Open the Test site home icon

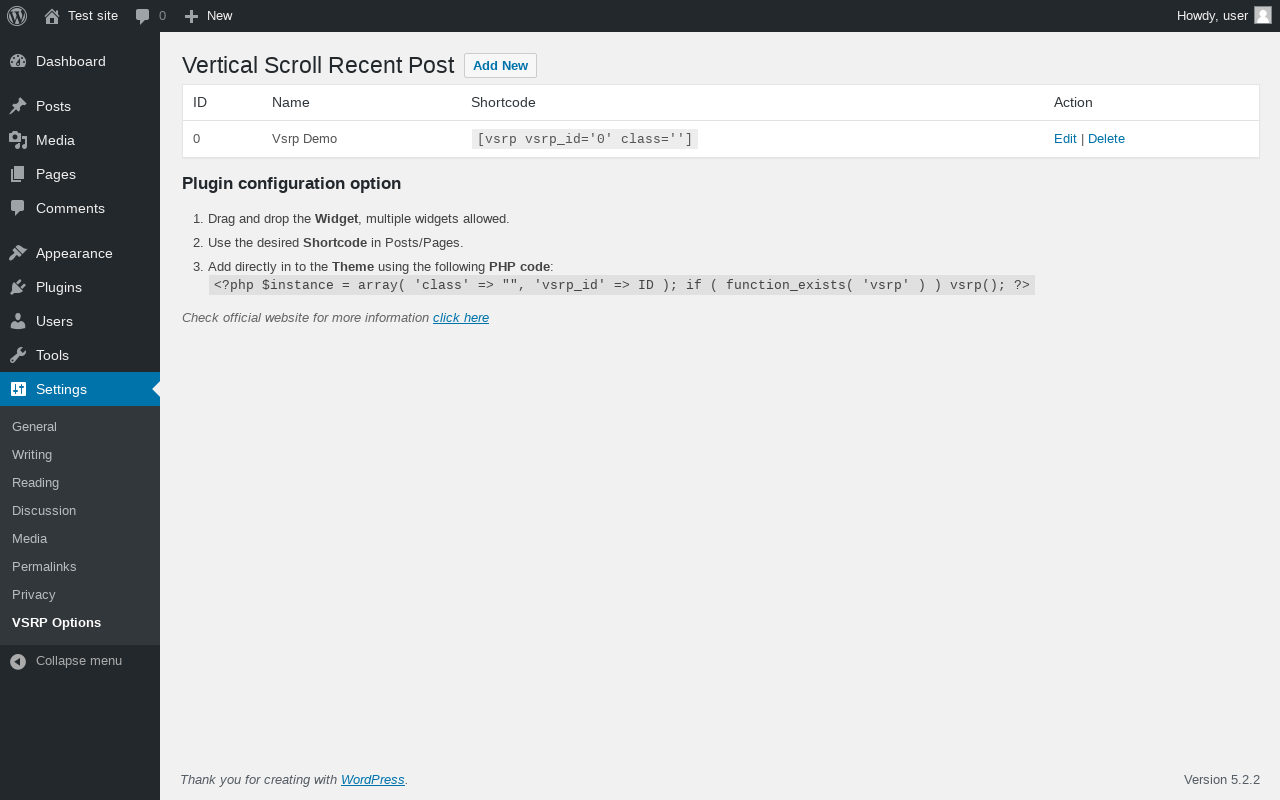52,16
